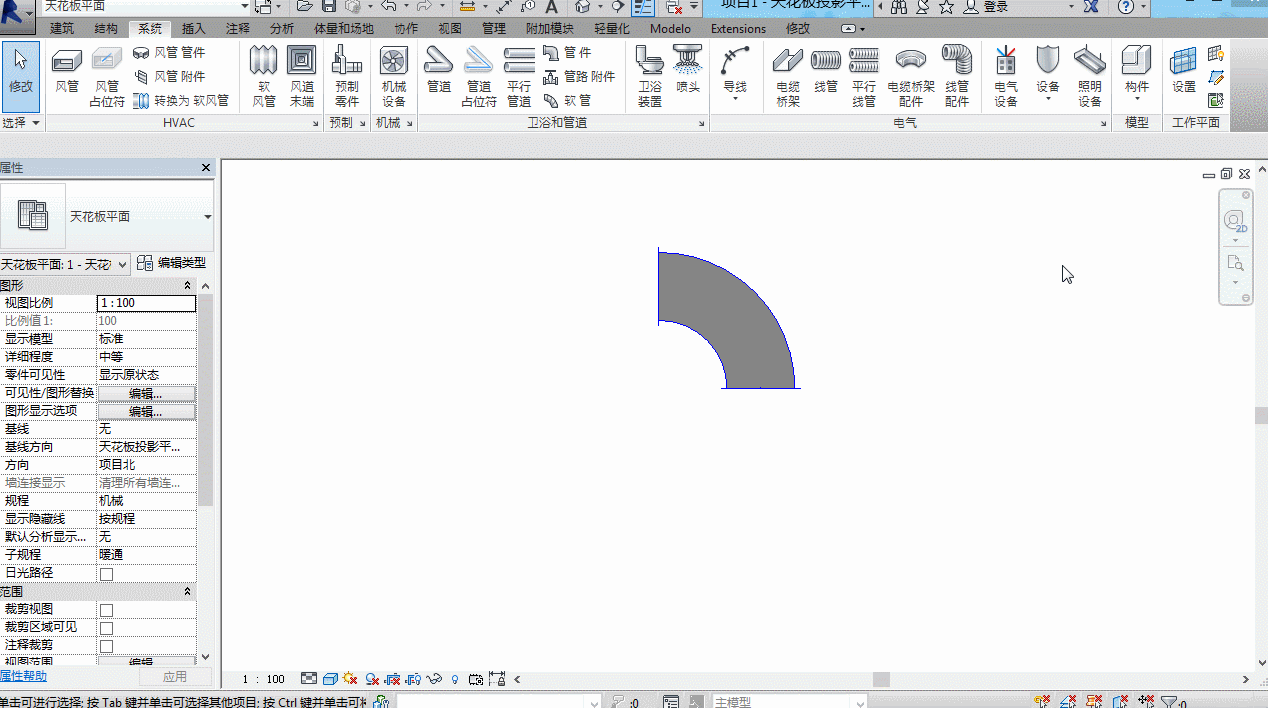This screenshot has height=708, width=1268.
Task: Choose the 管道占位符 pipe placeholder tool
Action: click(479, 77)
